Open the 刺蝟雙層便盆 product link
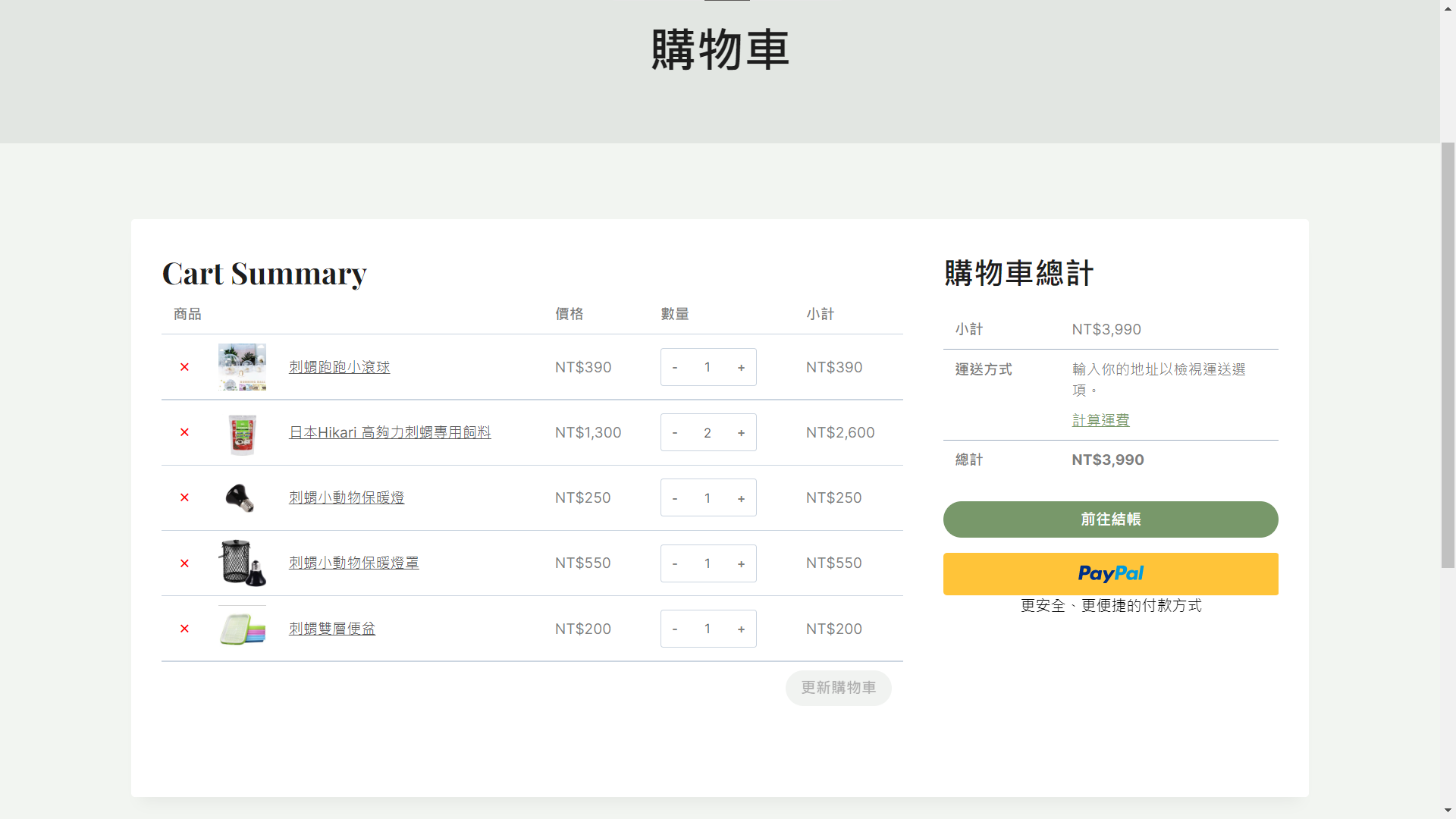This screenshot has width=1456, height=819. [332, 629]
